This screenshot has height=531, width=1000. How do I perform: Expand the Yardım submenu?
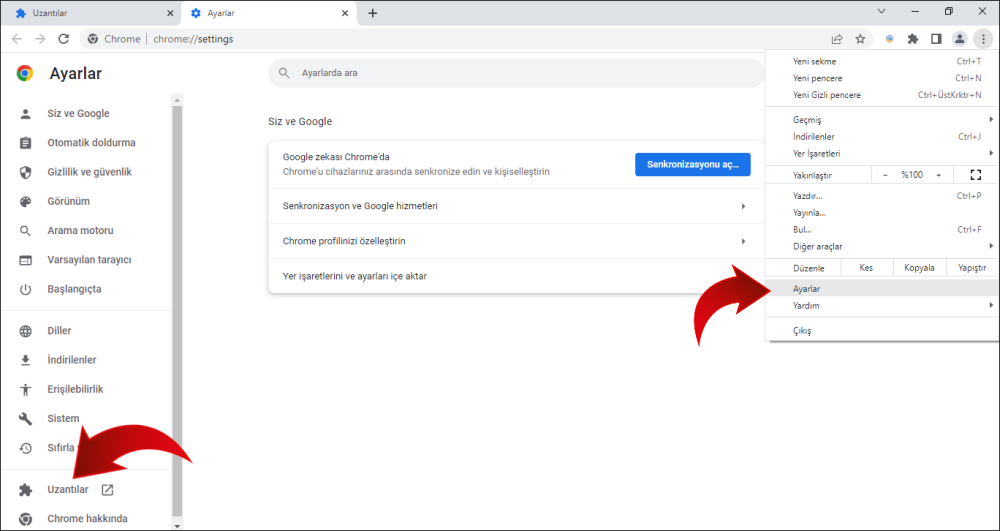click(x=883, y=305)
